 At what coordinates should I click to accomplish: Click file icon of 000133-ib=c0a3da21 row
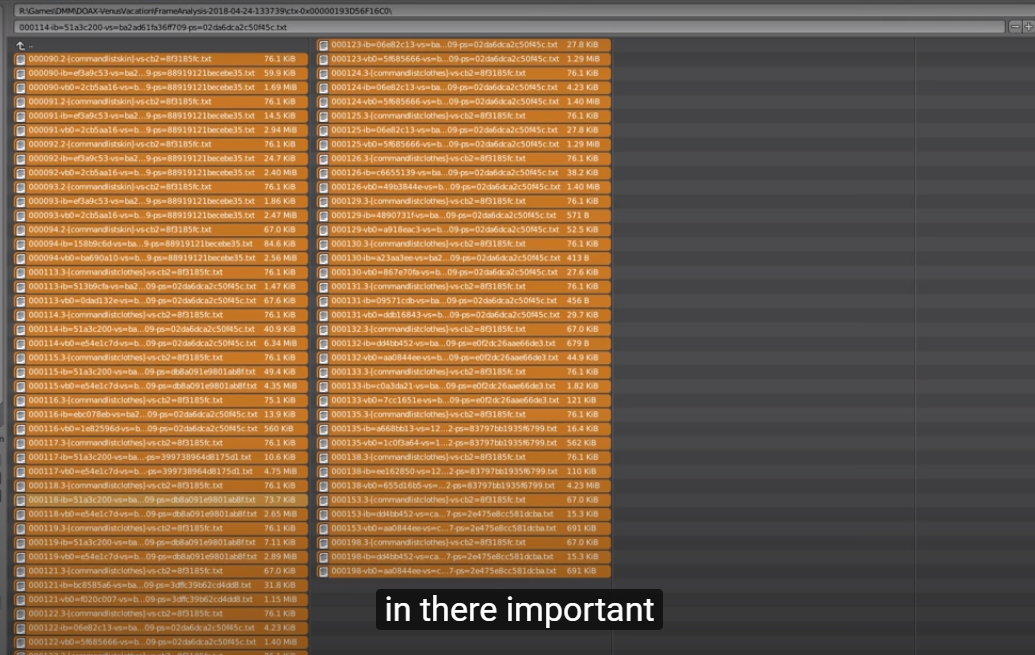[x=323, y=386]
